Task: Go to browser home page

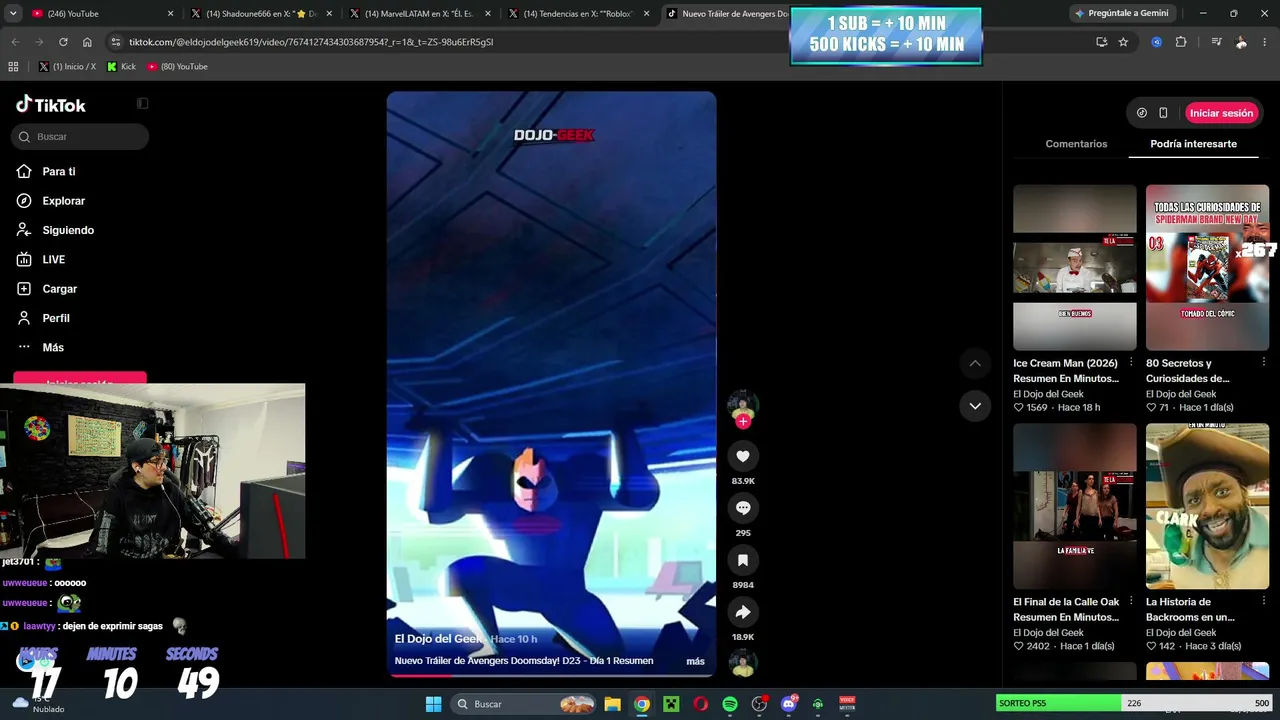Action: point(87,42)
